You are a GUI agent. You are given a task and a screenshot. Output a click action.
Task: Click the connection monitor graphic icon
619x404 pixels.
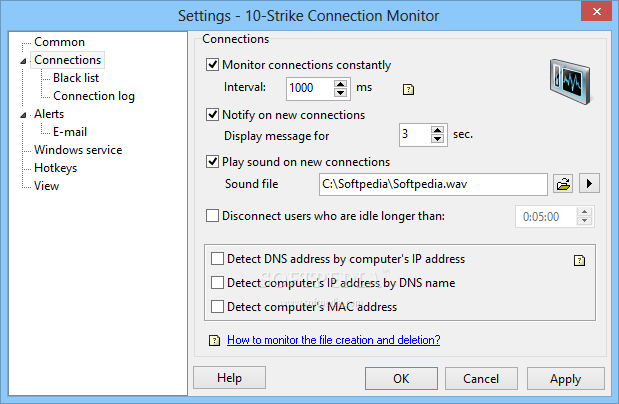[x=570, y=81]
